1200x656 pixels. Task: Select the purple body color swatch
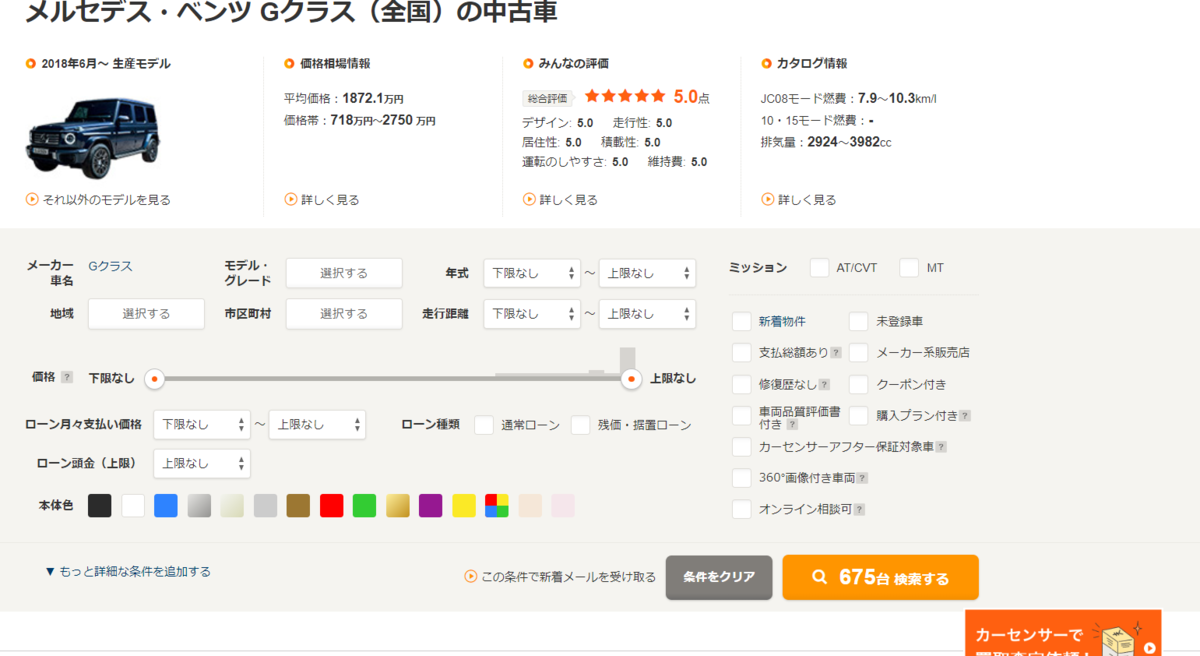[x=431, y=506]
